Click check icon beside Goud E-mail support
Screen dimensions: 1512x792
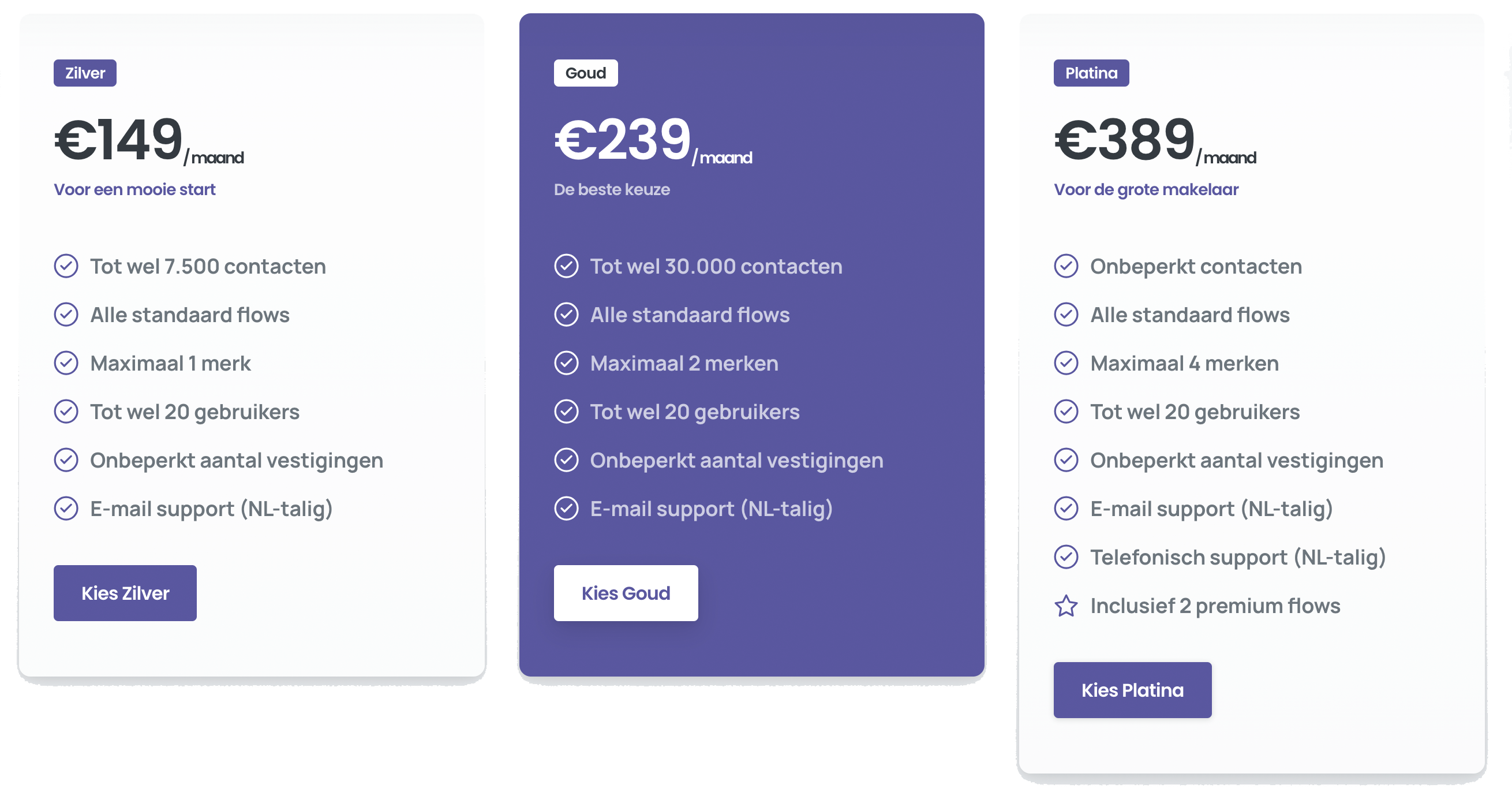[x=566, y=509]
